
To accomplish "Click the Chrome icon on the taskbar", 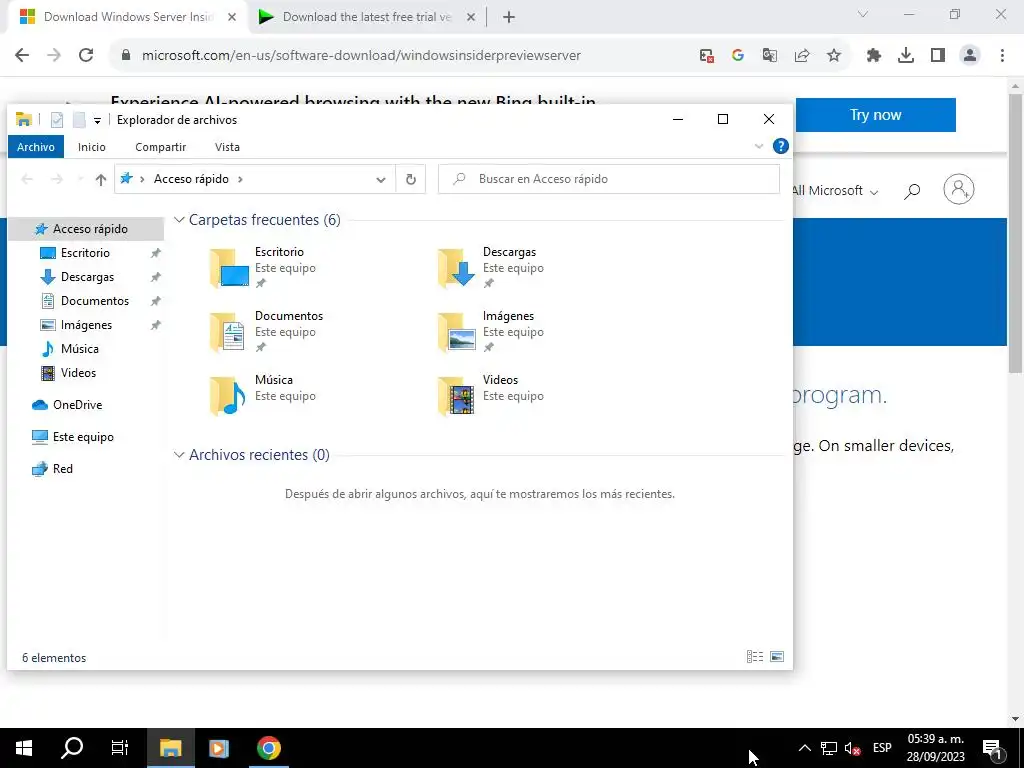I will pyautogui.click(x=268, y=748).
